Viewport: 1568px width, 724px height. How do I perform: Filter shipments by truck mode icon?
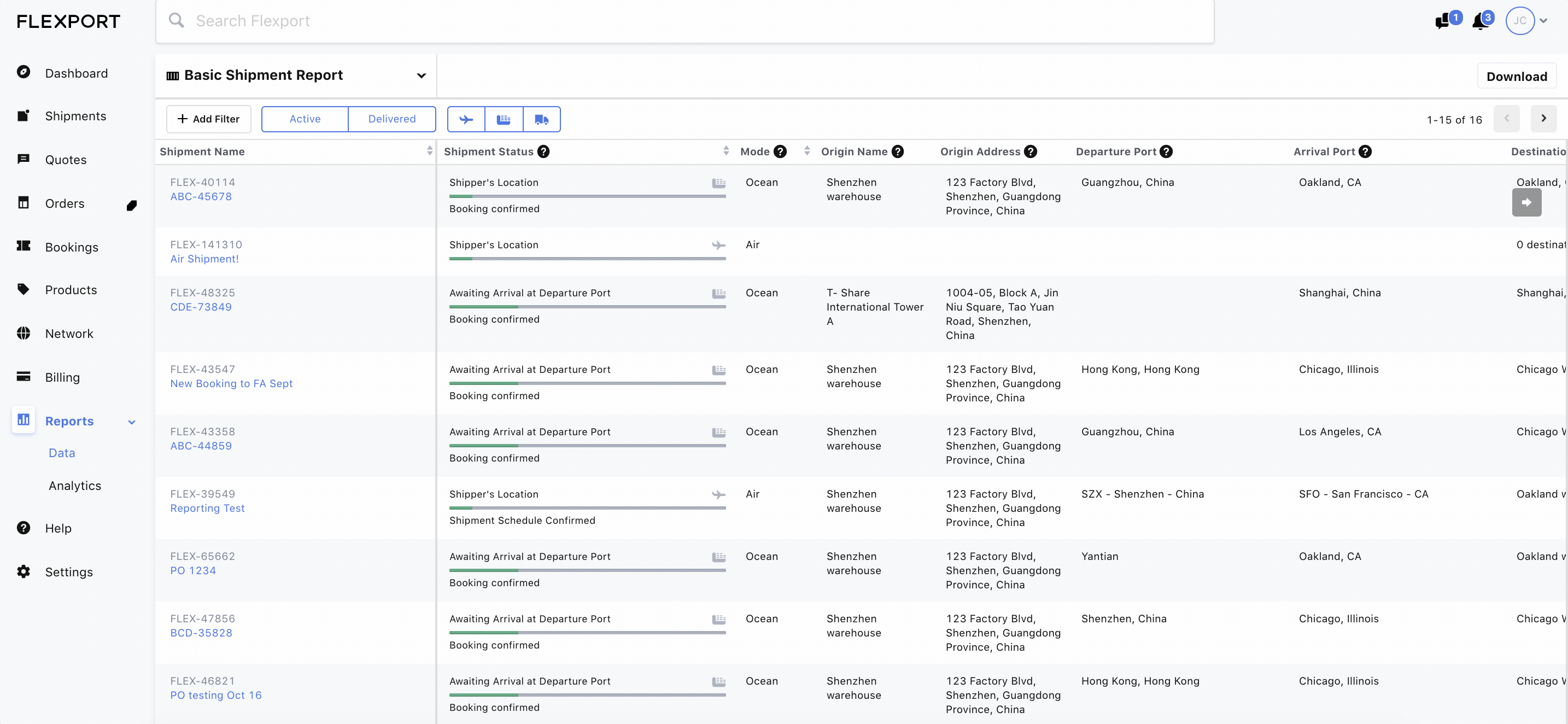pyautogui.click(x=541, y=119)
